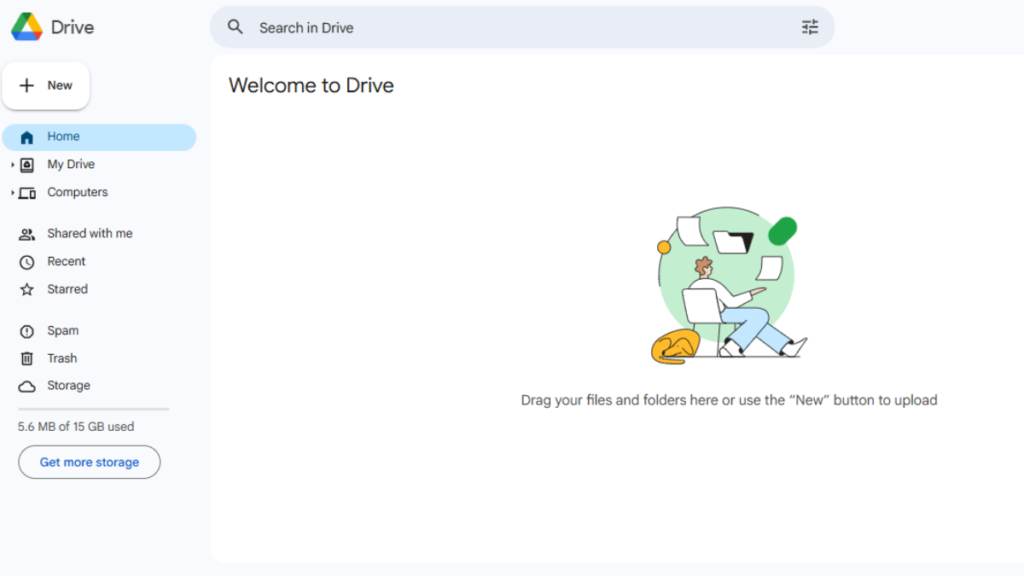Image resolution: width=1024 pixels, height=576 pixels.
Task: Click the Starred items star icon
Action: tap(28, 289)
